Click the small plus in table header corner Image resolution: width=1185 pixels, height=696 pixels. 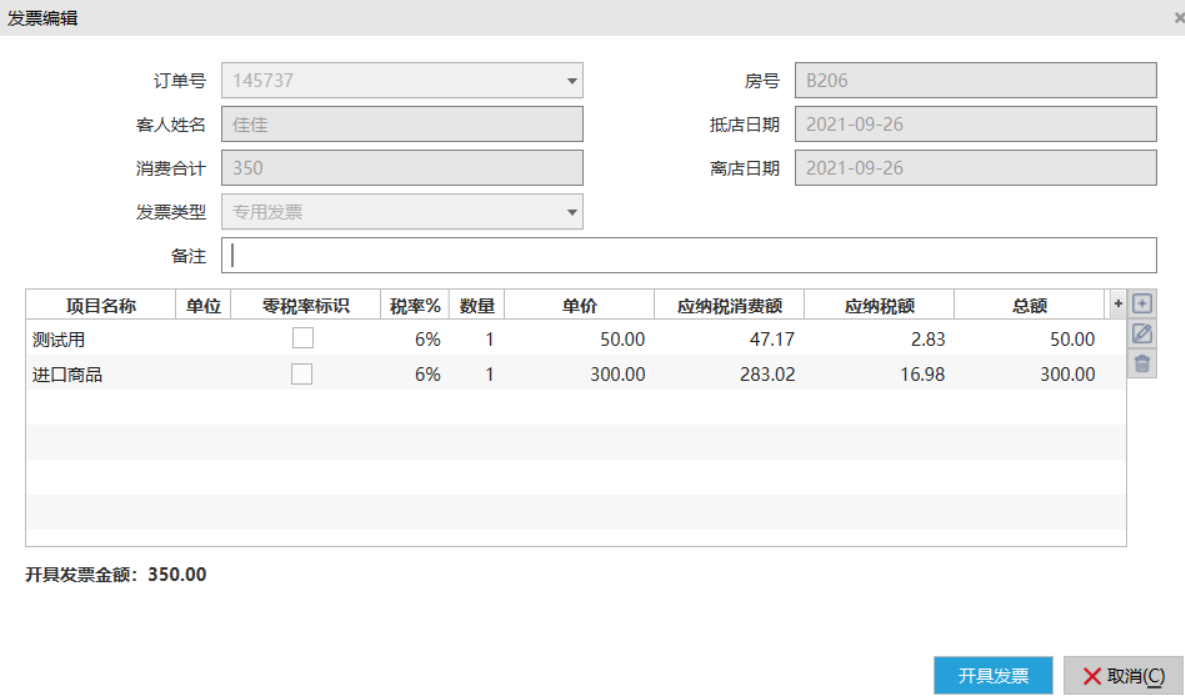point(1118,304)
